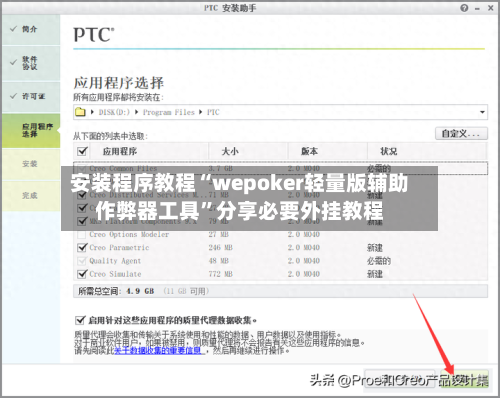
Task: Click the 772 MB size cell
Action: 220,274
